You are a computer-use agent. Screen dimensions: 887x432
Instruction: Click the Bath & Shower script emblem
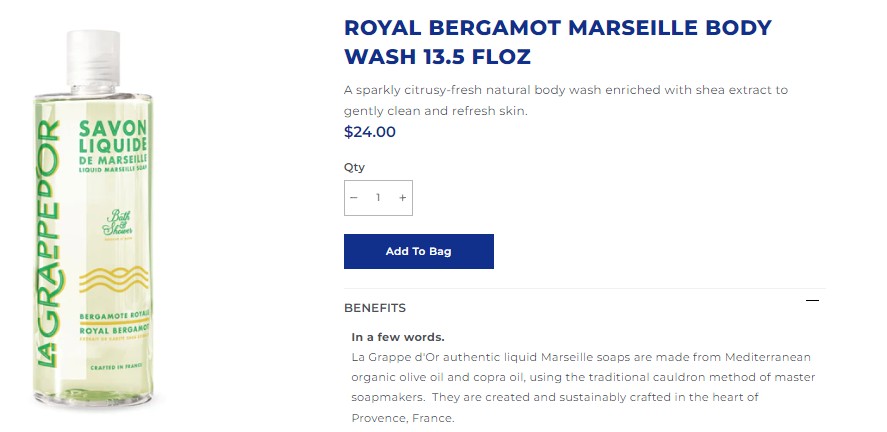pyautogui.click(x=118, y=224)
